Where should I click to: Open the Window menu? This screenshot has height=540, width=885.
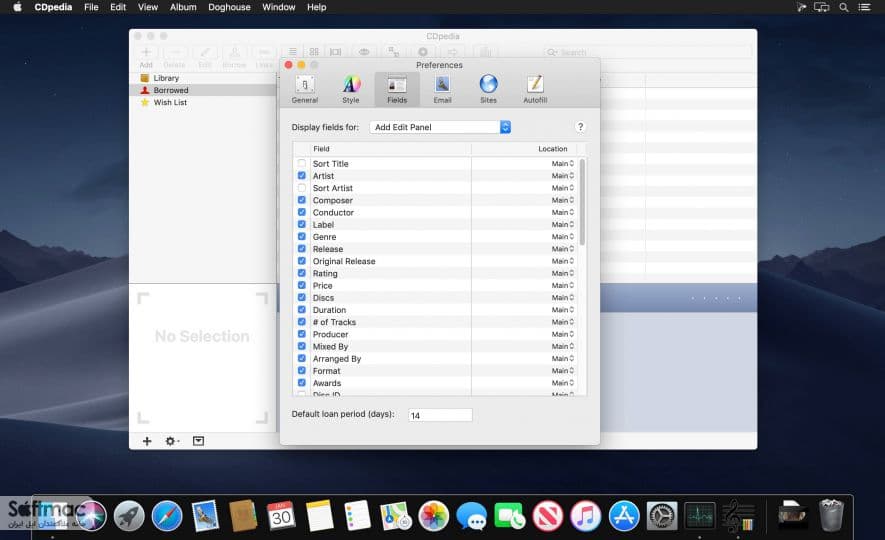click(x=278, y=7)
